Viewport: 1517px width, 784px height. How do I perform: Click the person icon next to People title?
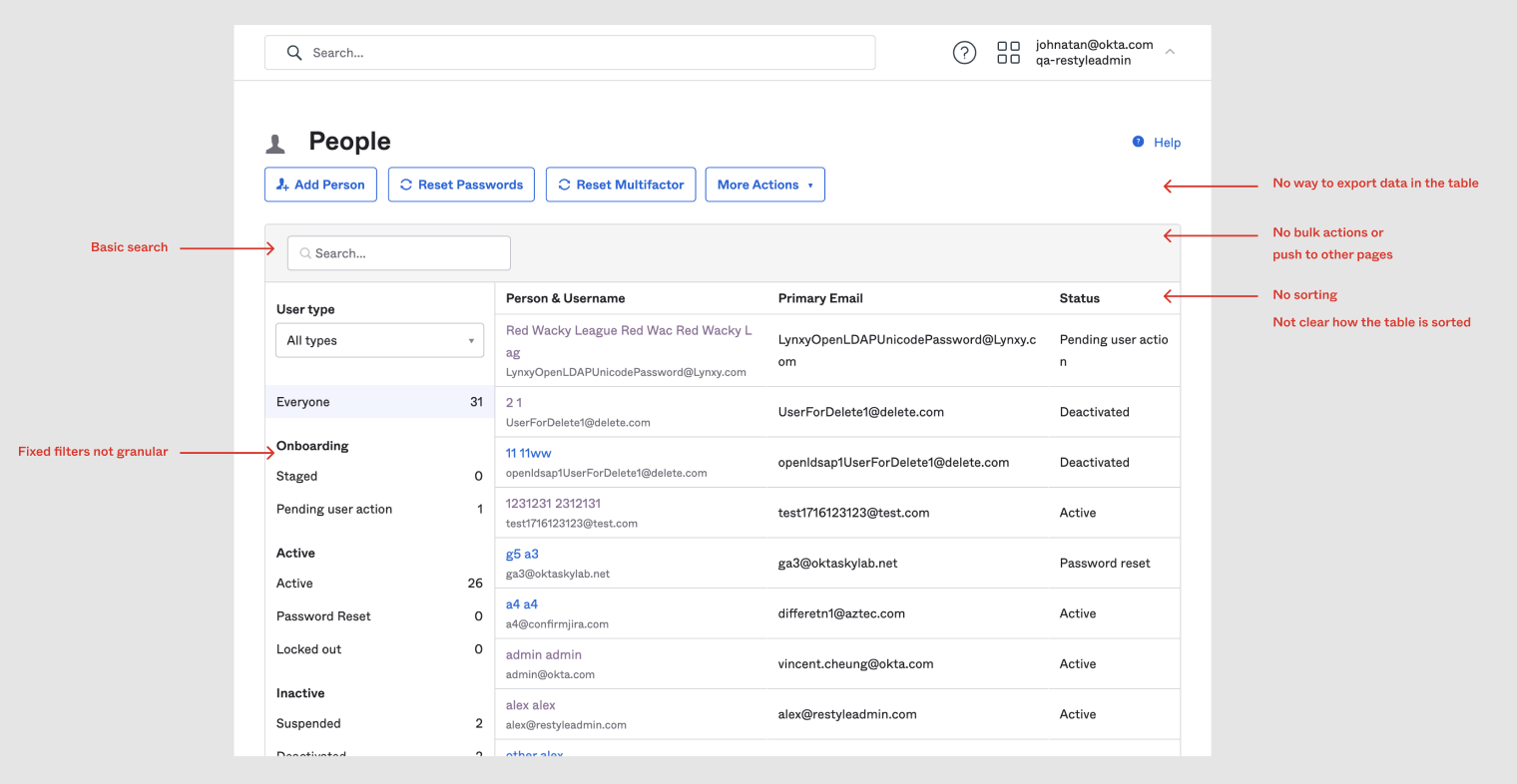coord(276,144)
